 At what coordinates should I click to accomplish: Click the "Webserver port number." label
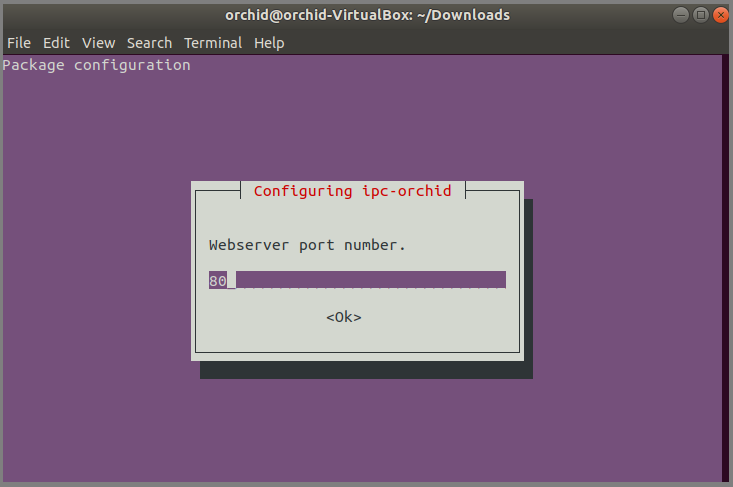tap(307, 245)
